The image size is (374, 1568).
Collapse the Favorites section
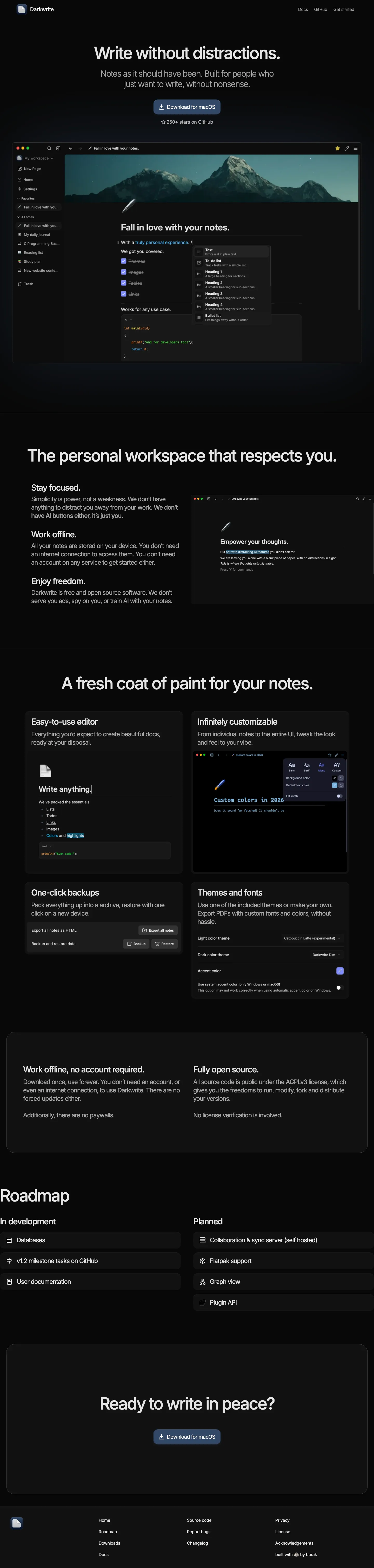[x=26, y=198]
